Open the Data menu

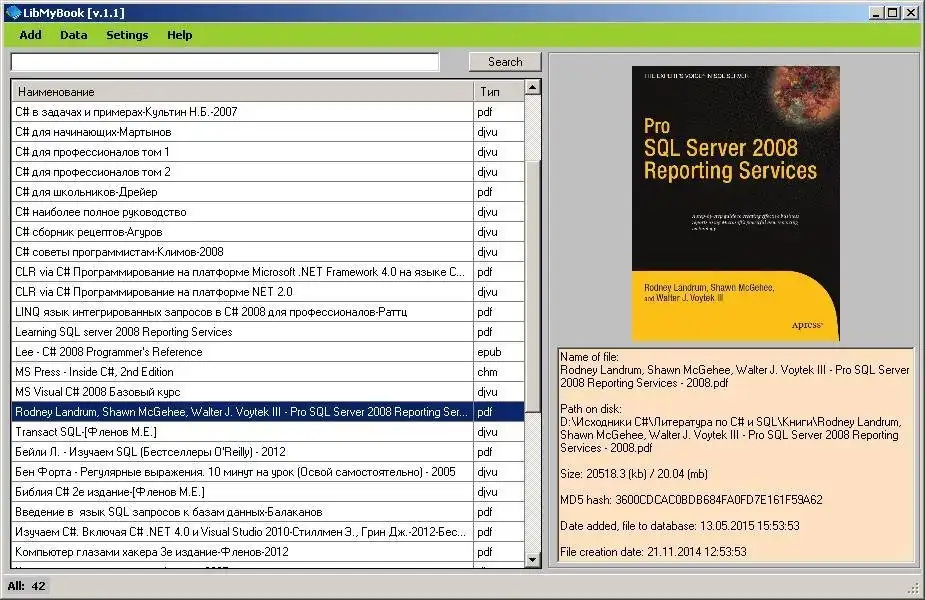pyautogui.click(x=74, y=35)
